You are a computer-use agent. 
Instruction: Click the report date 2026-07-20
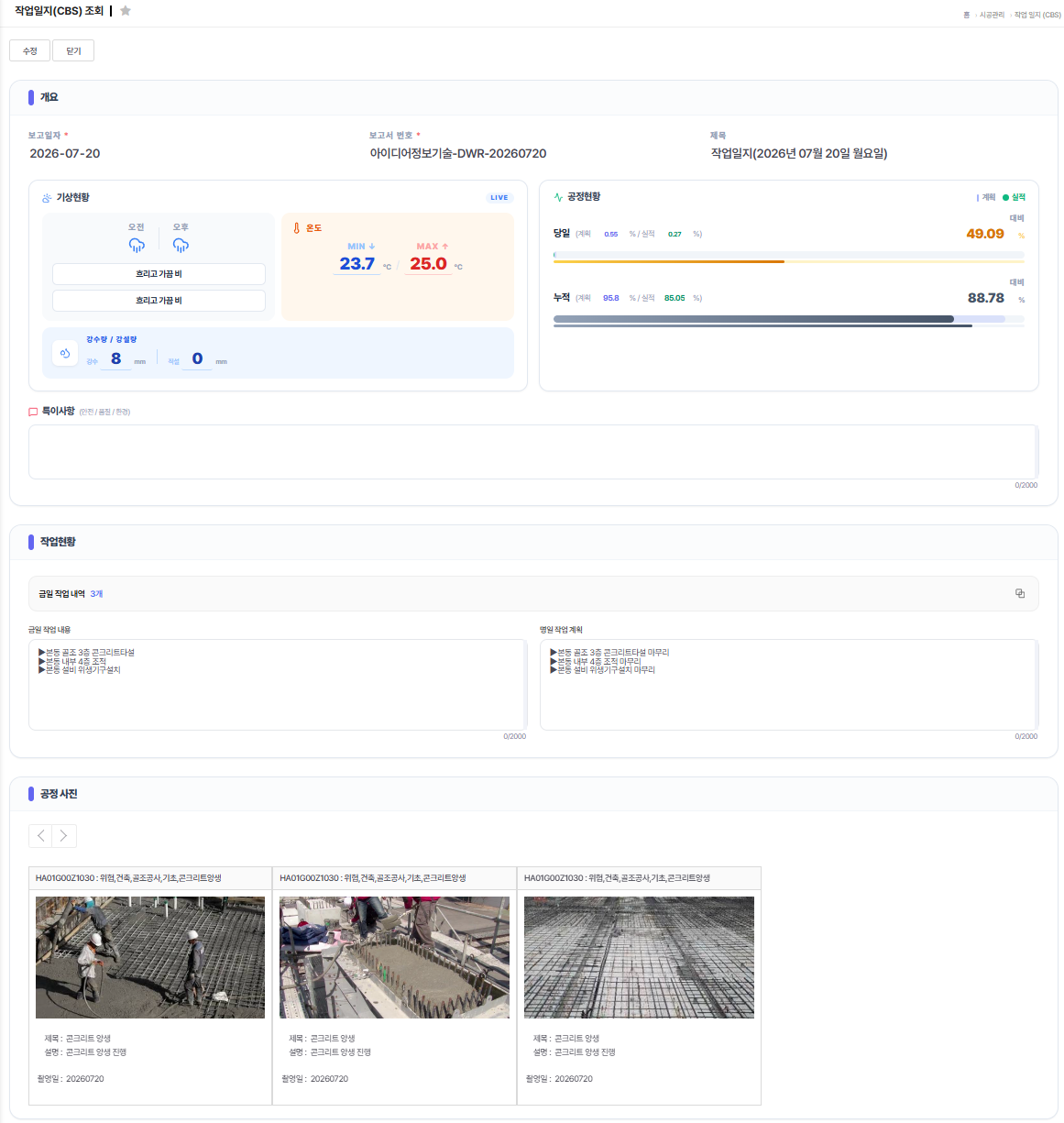[65, 153]
